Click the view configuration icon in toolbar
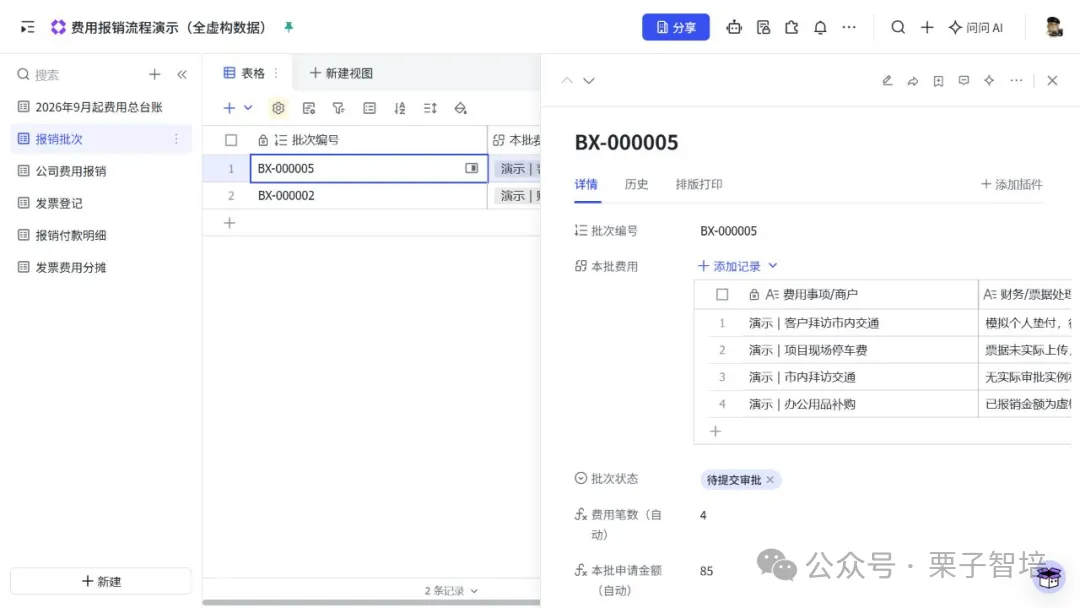This screenshot has width=1080, height=608. [309, 108]
